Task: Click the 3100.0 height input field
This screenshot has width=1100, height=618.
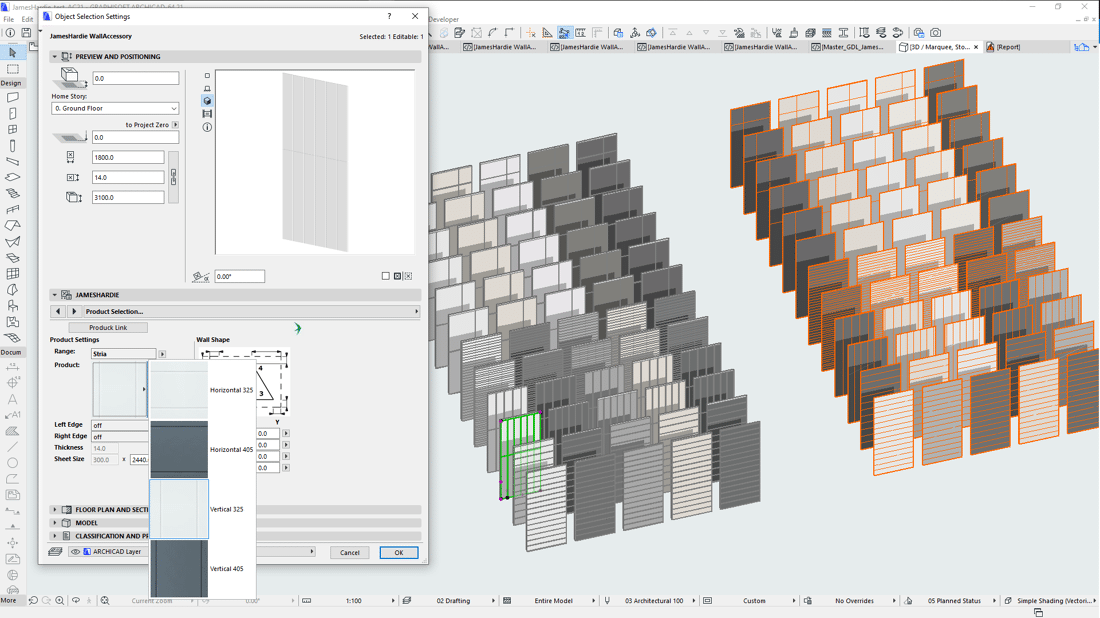Action: (128, 198)
